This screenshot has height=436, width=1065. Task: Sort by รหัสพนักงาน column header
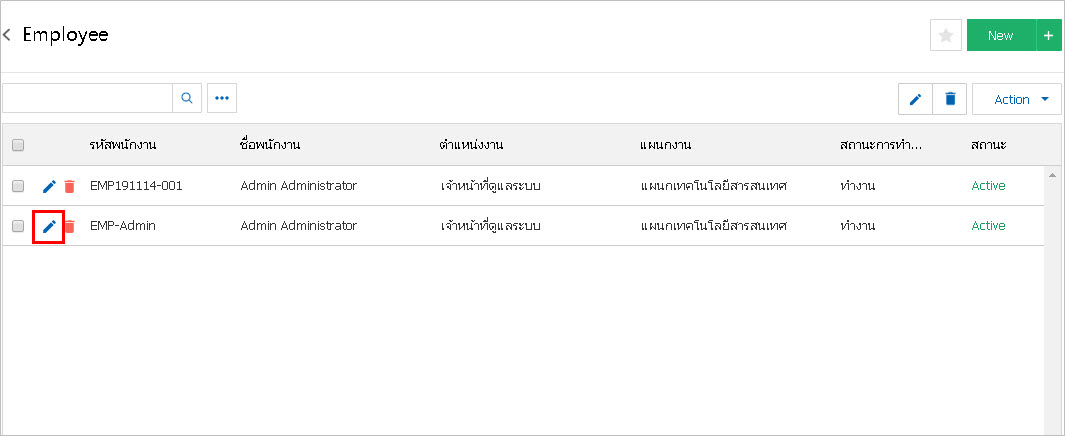pyautogui.click(x=123, y=145)
